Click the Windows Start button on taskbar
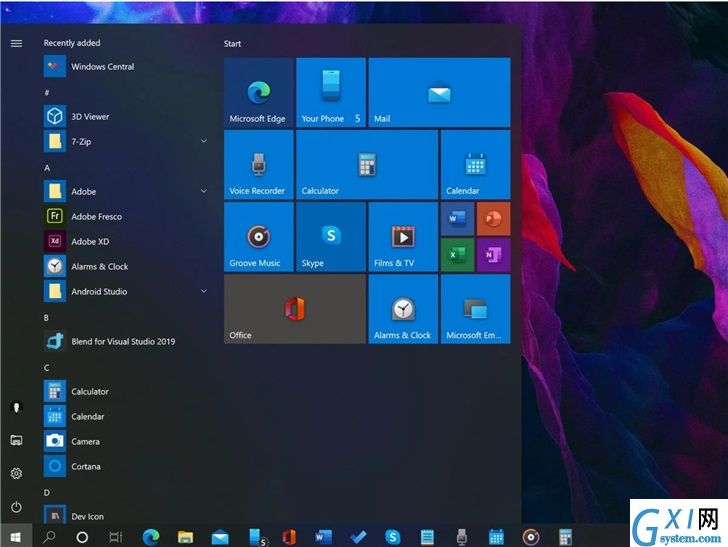This screenshot has width=728, height=547. coord(16,537)
